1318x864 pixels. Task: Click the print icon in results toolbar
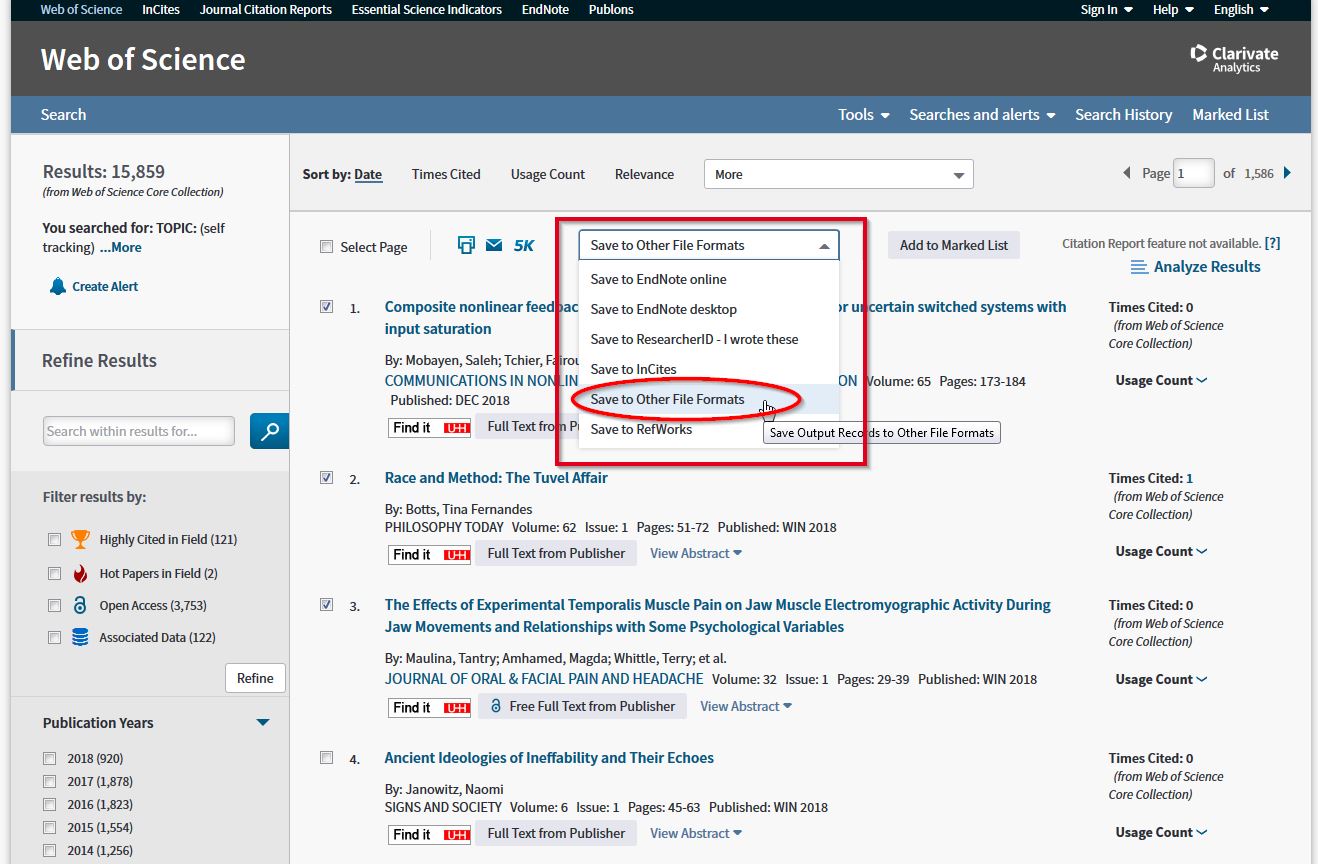(x=466, y=245)
